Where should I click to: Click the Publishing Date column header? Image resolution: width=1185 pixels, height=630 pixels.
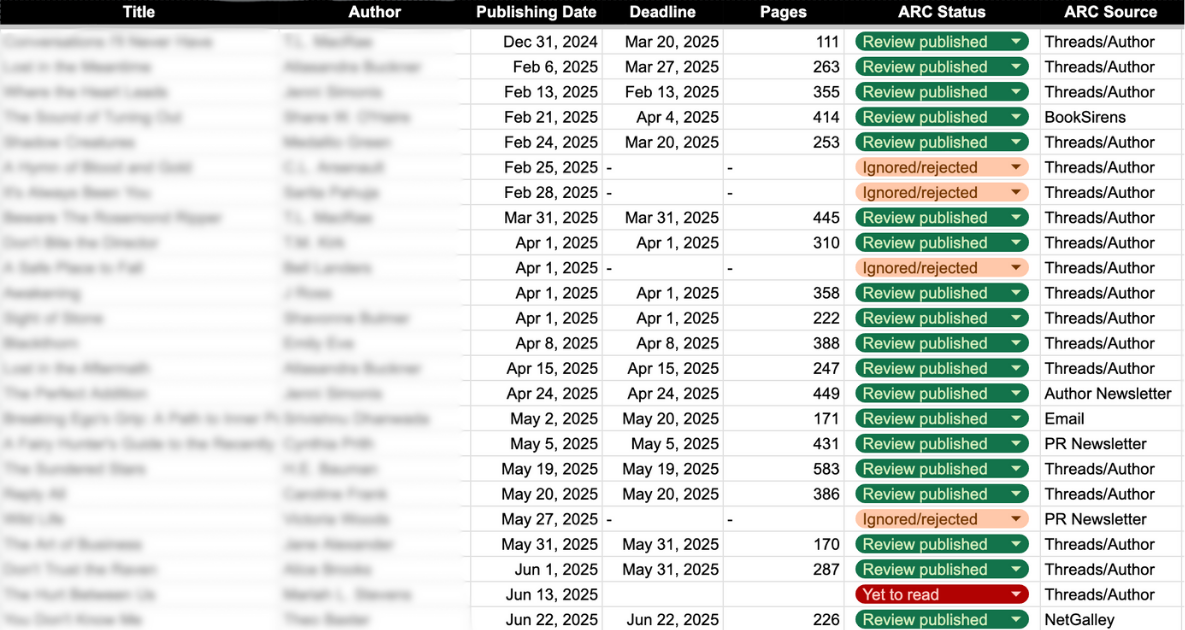(536, 12)
